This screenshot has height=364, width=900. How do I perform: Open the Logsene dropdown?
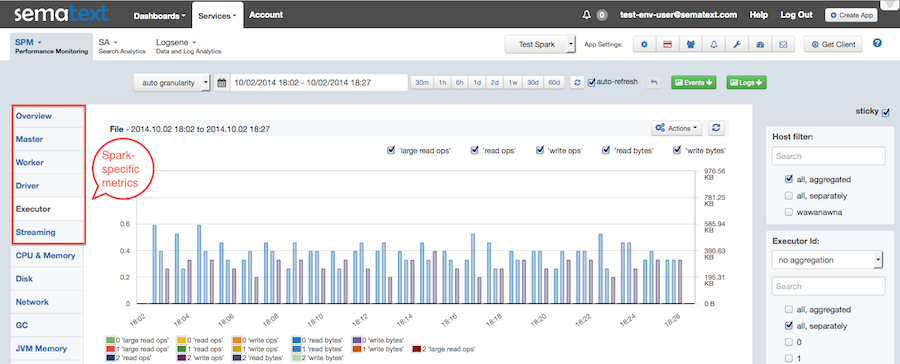point(188,47)
